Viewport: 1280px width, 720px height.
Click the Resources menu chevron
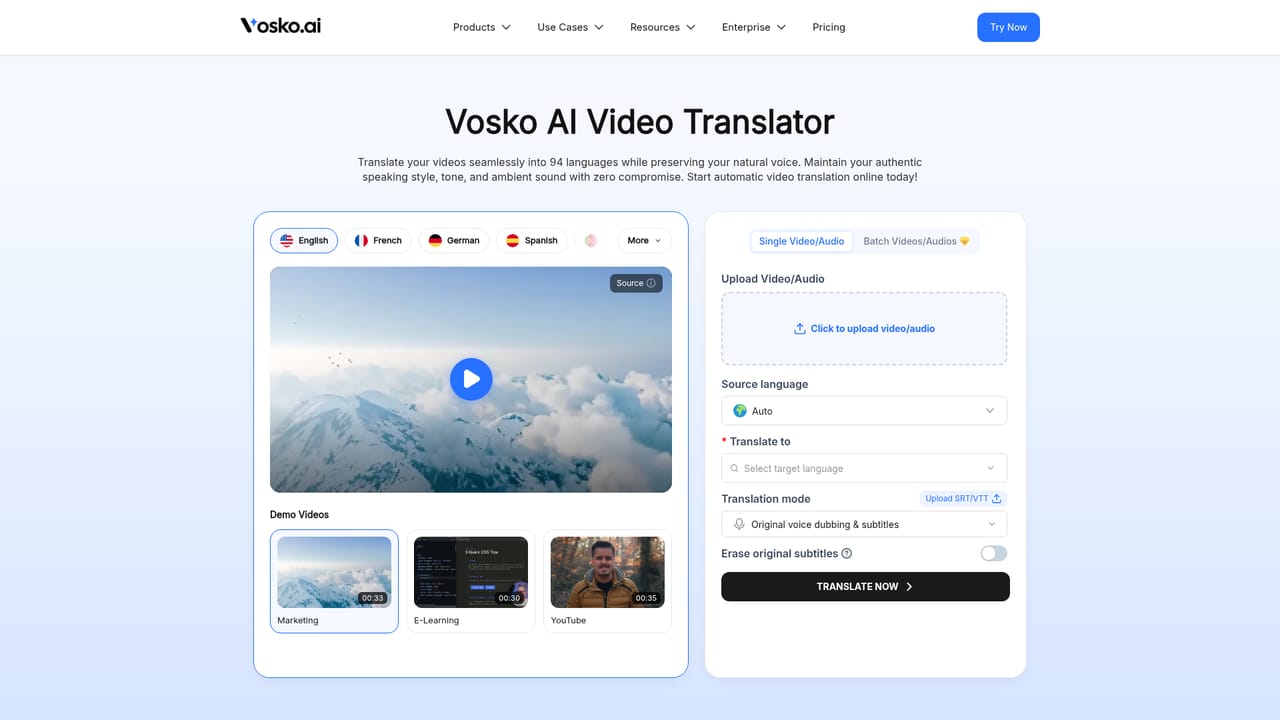coord(691,27)
